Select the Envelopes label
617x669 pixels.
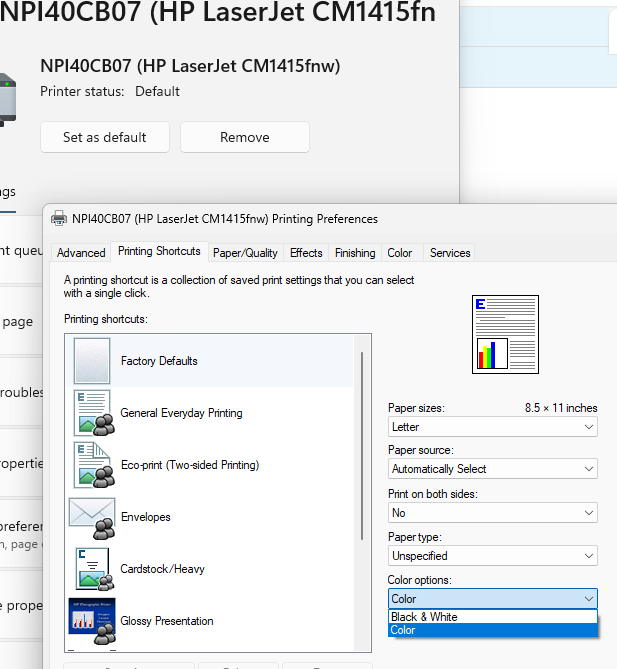146,517
